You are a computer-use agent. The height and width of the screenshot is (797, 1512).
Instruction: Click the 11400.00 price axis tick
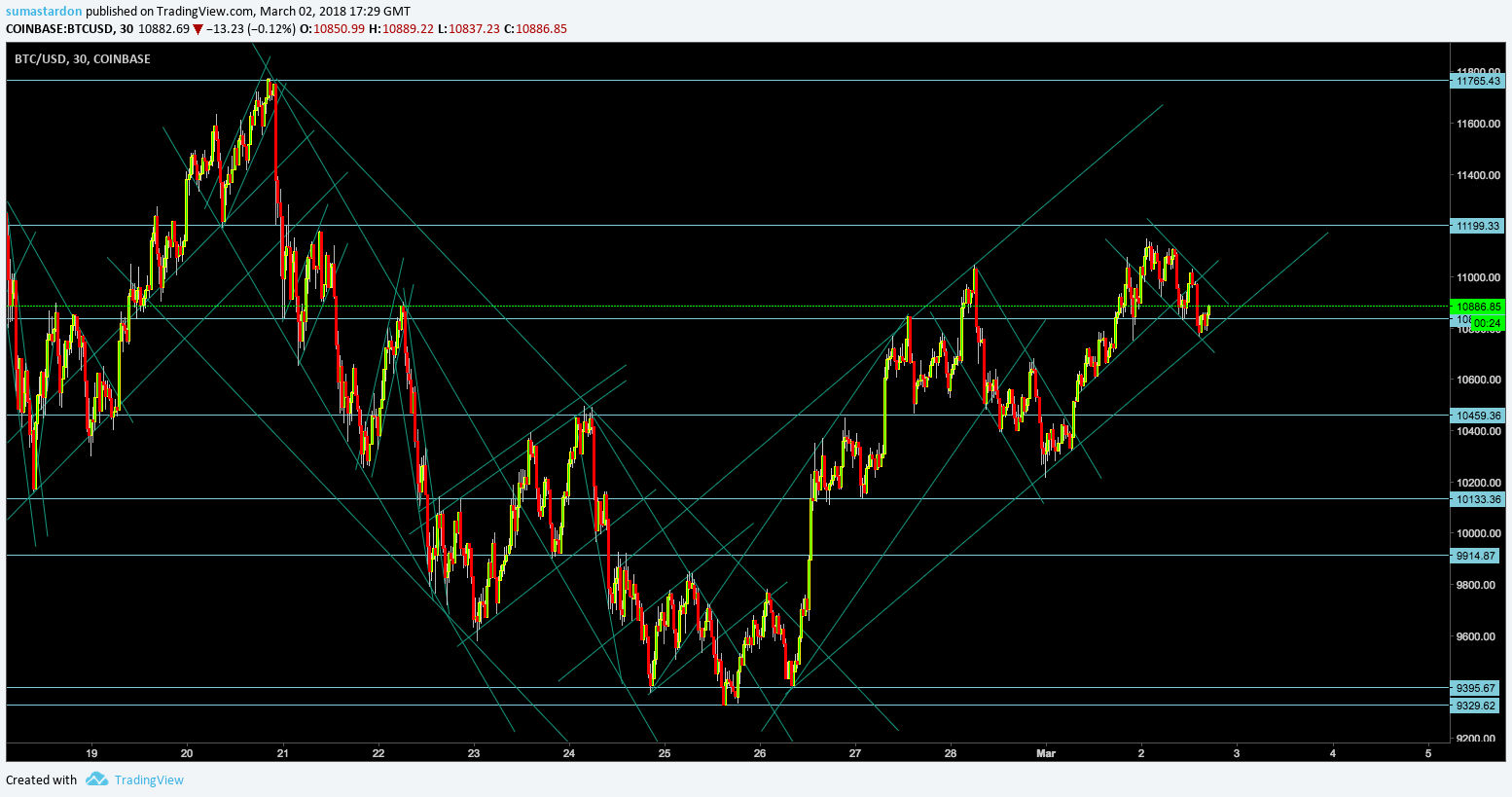(1478, 175)
